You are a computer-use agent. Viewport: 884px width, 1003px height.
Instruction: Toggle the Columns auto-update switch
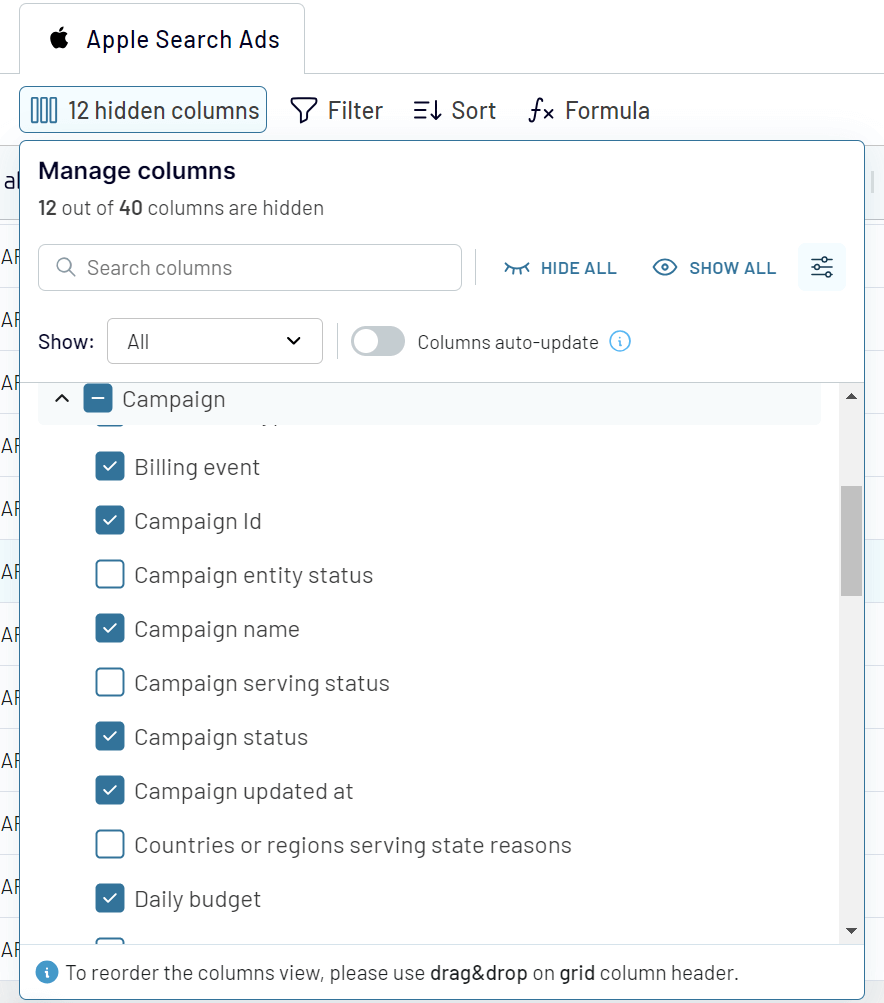click(x=378, y=341)
